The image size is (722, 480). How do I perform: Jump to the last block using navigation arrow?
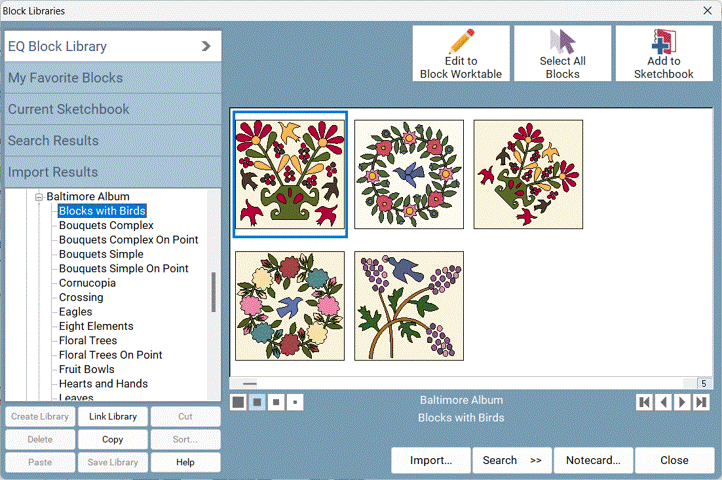[x=701, y=402]
